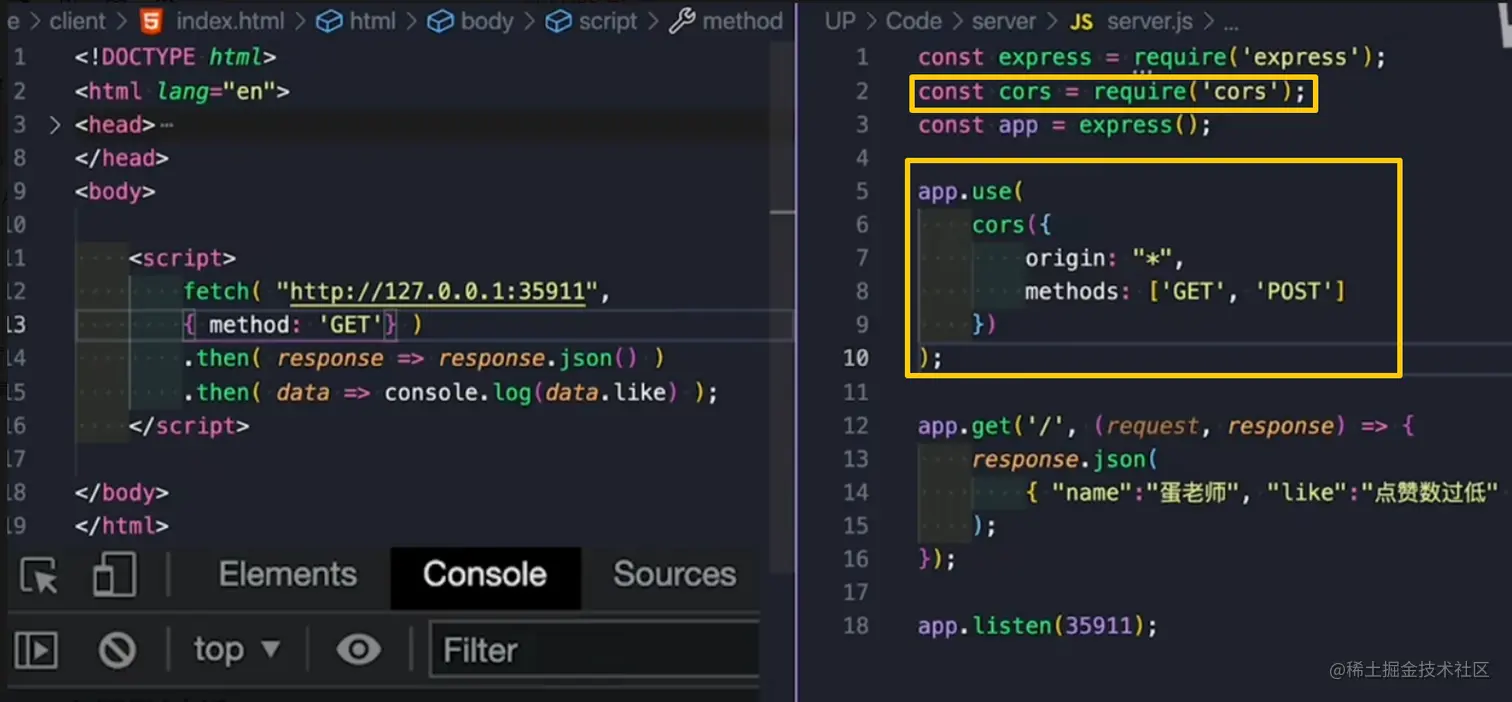Open the top context dropdown
The height and width of the screenshot is (702, 1512).
coord(237,650)
